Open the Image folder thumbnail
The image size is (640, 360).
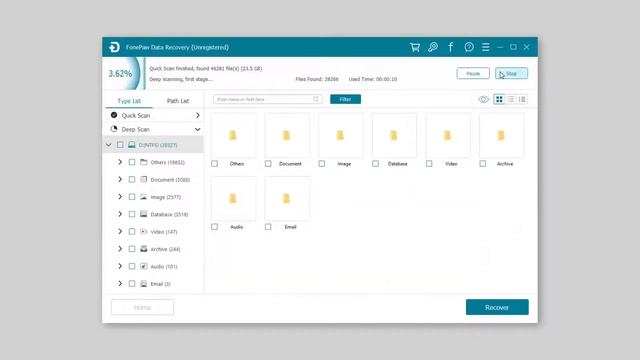tap(340, 136)
